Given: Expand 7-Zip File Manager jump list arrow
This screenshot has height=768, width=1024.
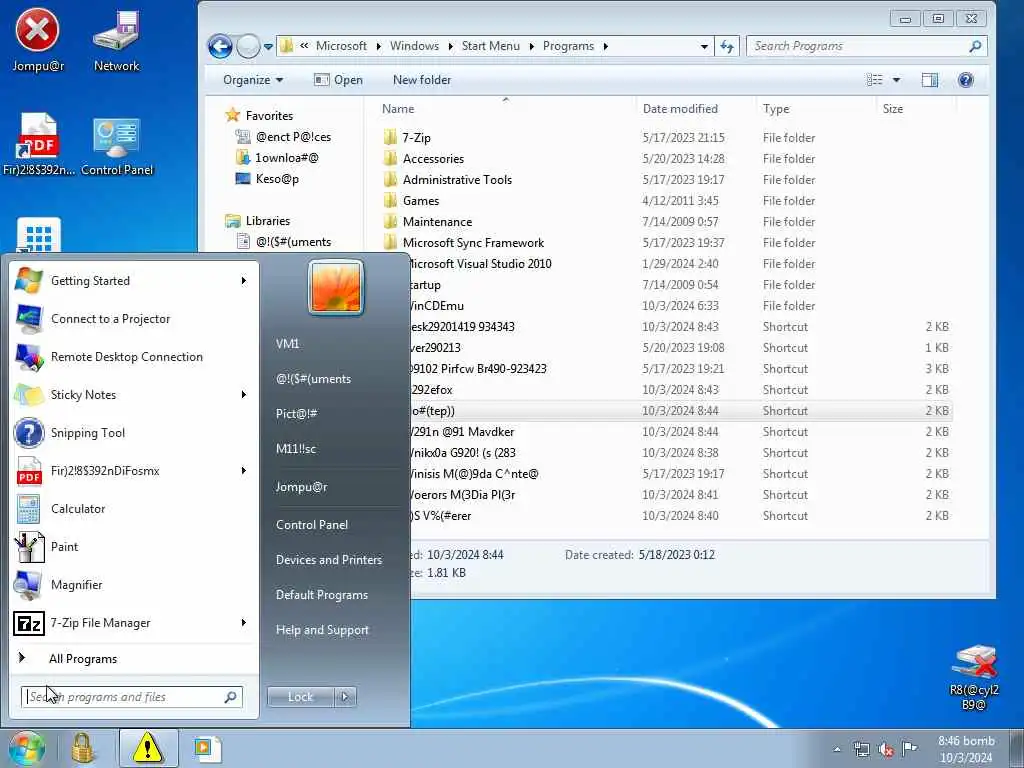Looking at the screenshot, I should (x=244, y=623).
